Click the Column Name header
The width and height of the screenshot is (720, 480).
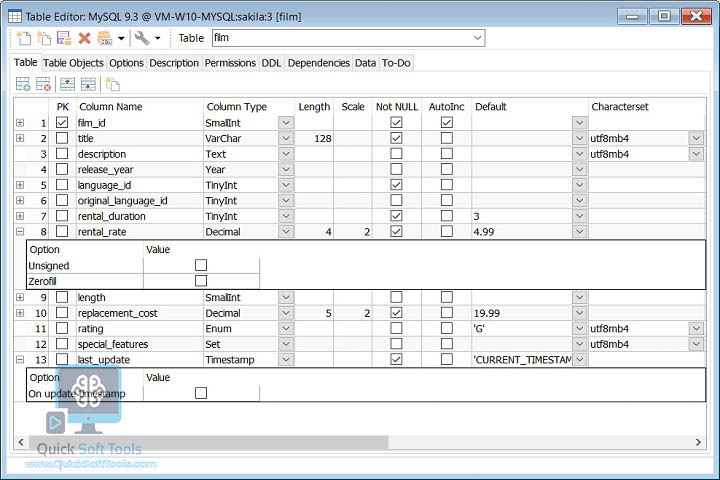coord(140,107)
